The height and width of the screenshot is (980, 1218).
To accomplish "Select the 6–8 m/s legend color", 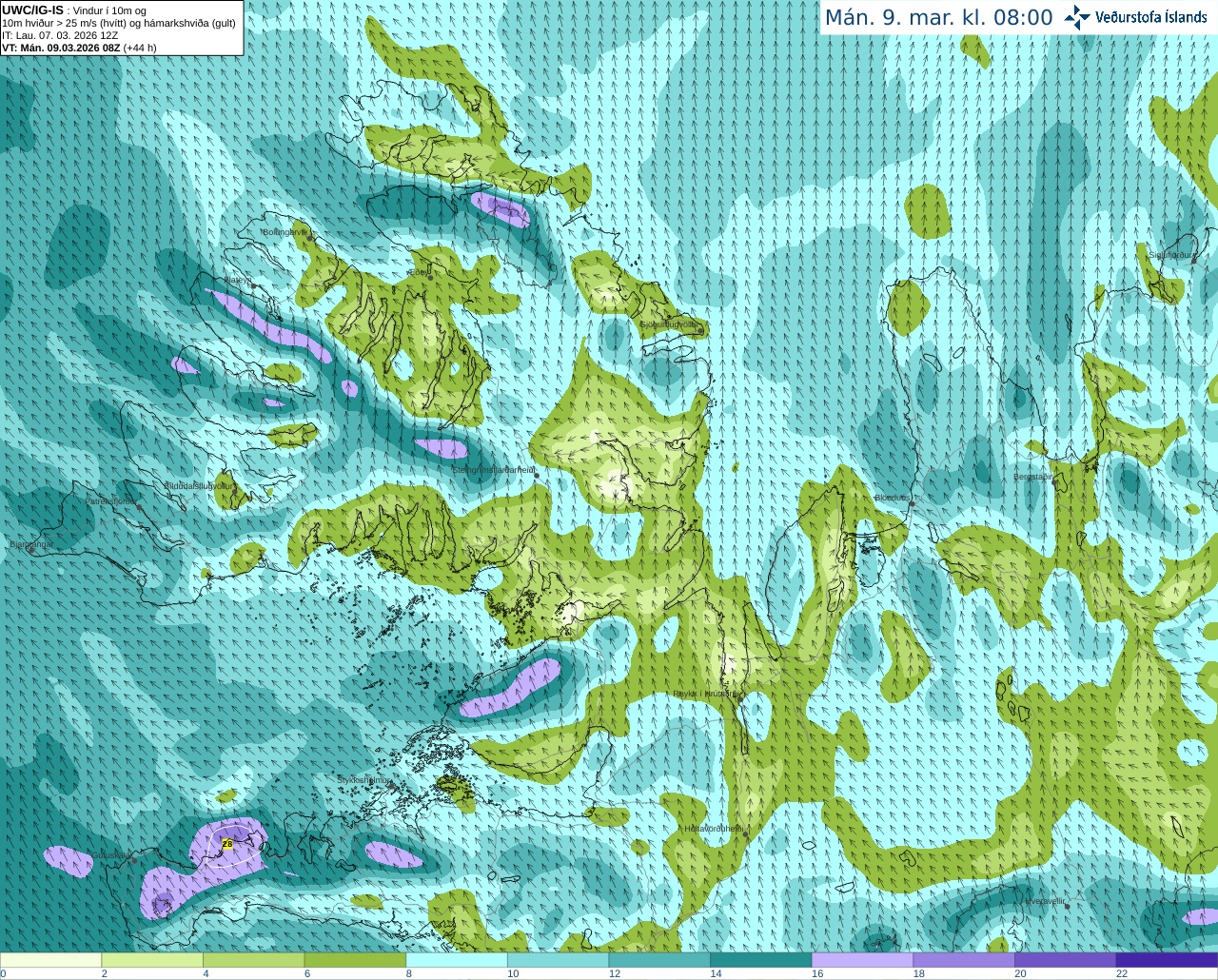I will (355, 960).
